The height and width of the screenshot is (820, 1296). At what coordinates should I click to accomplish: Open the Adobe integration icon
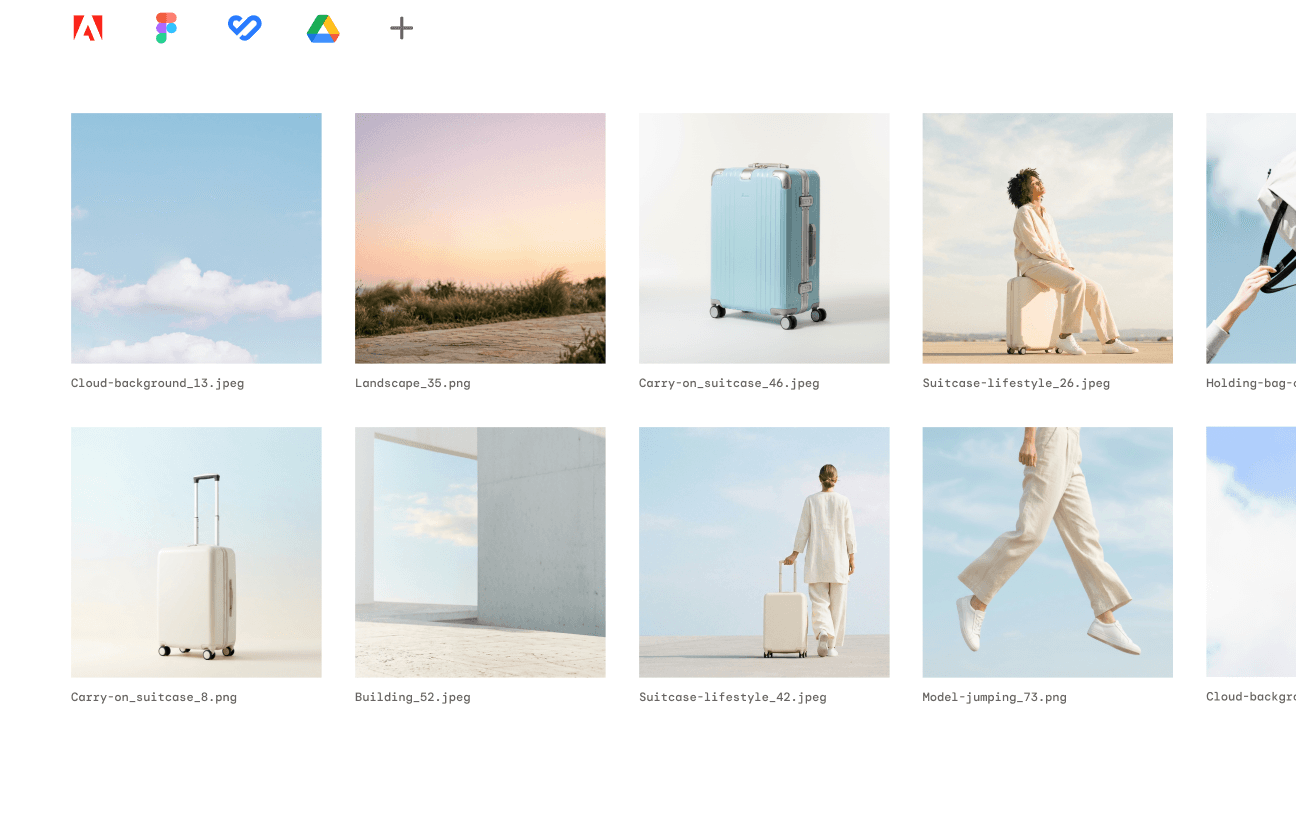pos(88,28)
